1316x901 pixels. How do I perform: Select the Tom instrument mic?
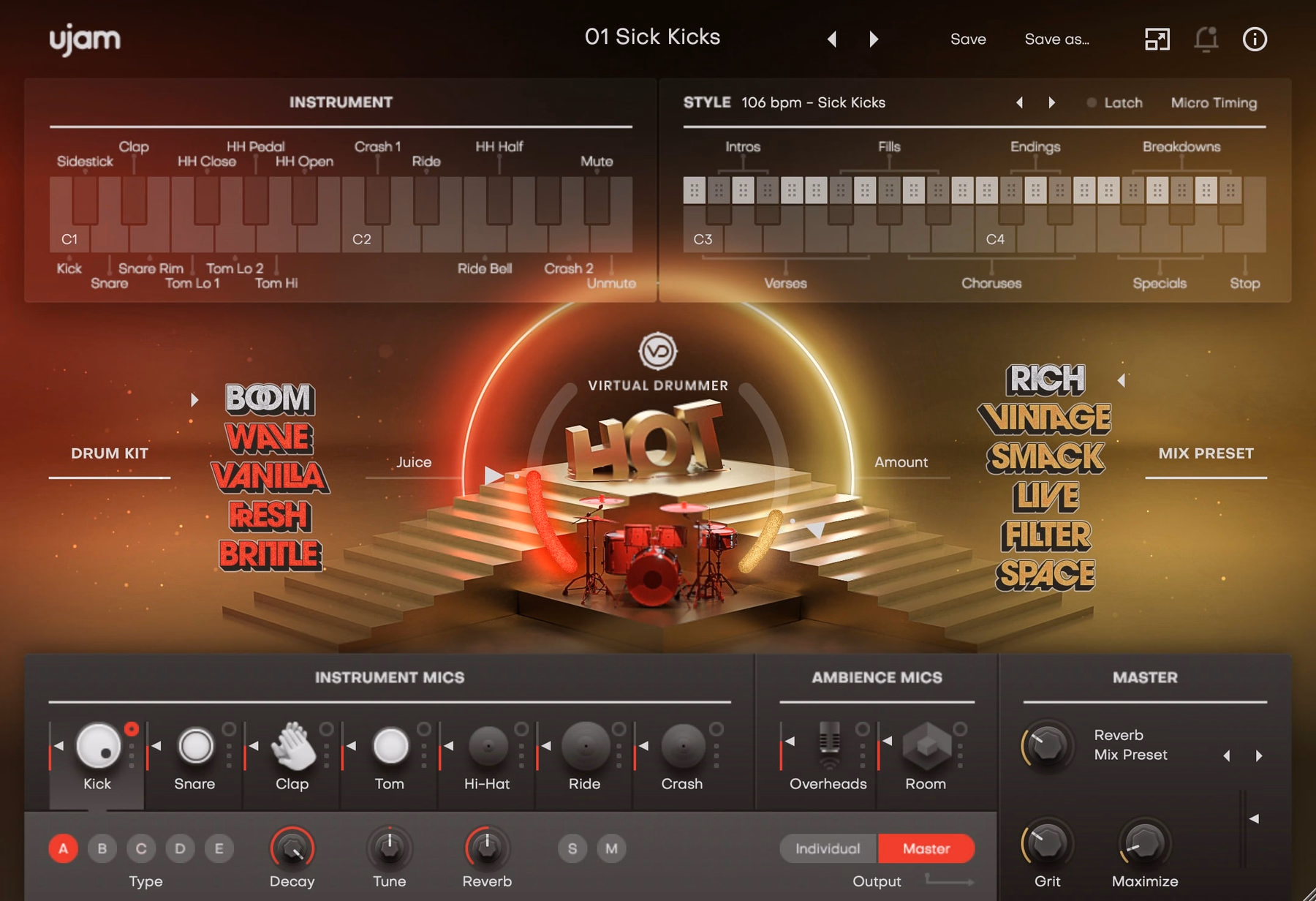[390, 747]
